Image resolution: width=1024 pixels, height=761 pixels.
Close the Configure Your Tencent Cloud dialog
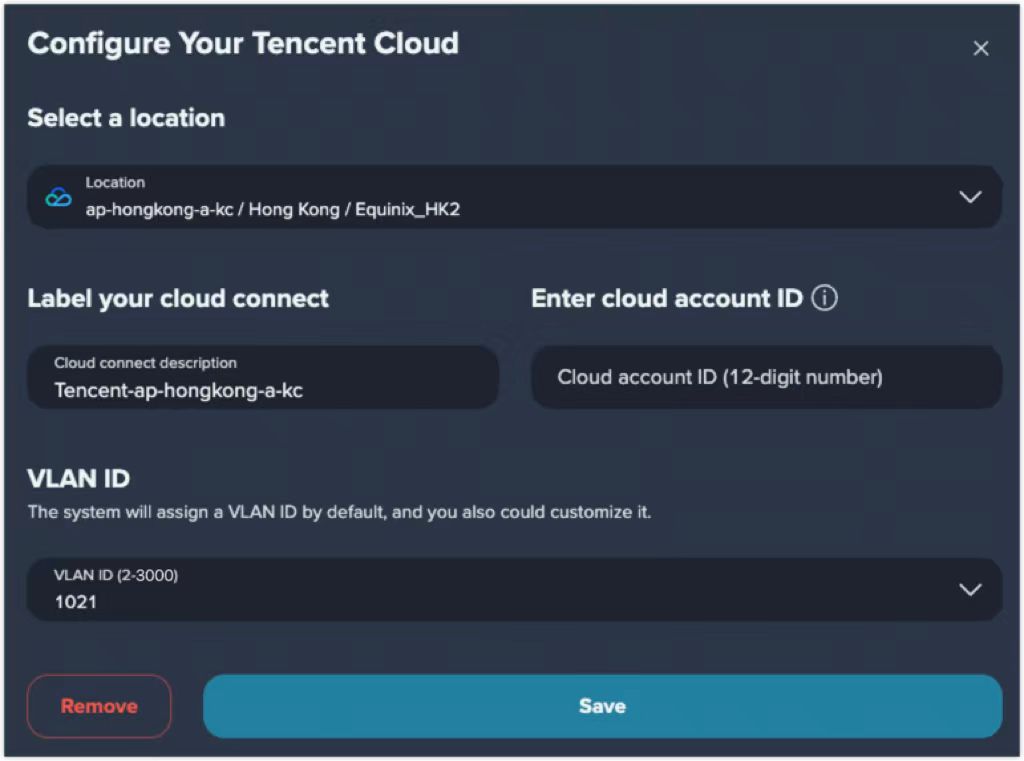point(980,48)
